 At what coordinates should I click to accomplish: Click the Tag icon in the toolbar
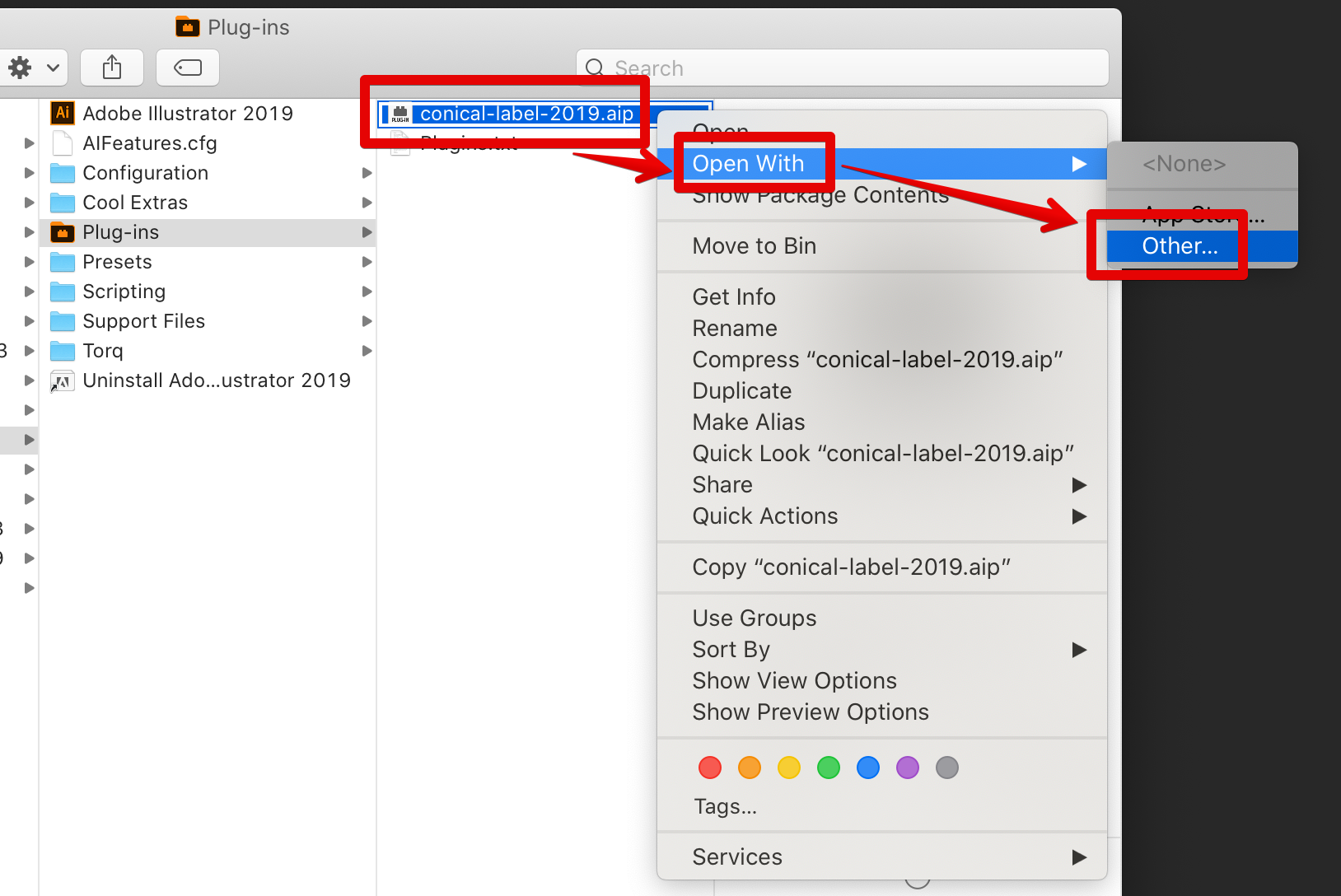(x=187, y=68)
